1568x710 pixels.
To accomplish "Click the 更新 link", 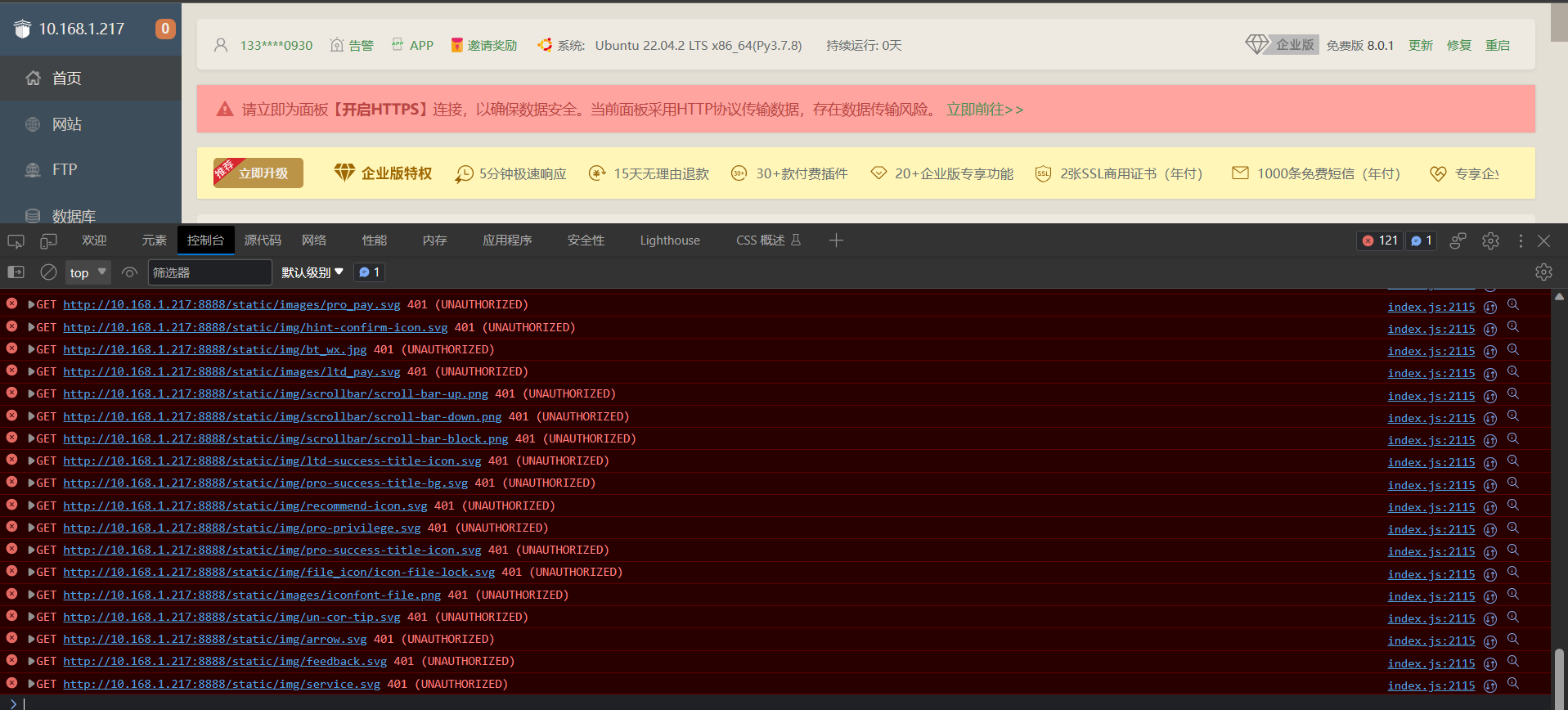I will pos(1421,46).
